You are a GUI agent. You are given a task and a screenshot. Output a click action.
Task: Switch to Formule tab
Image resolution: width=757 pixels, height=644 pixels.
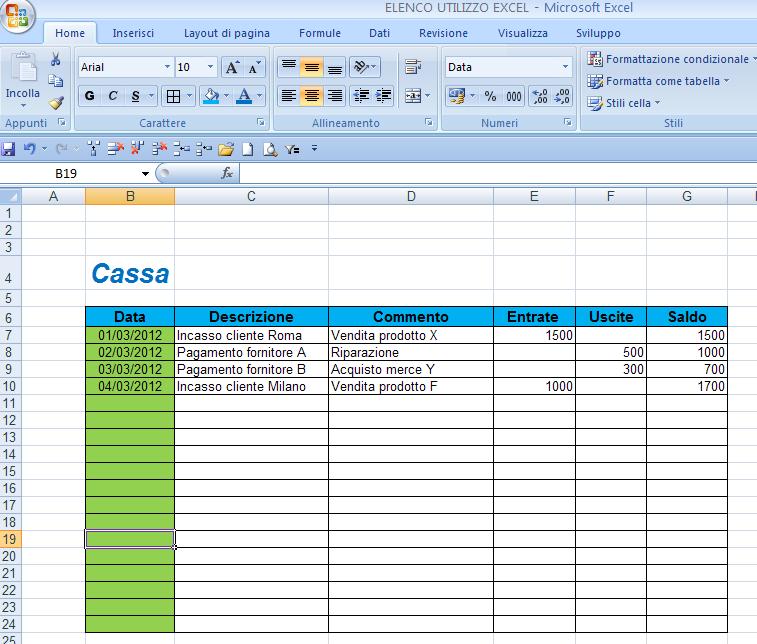tap(320, 33)
